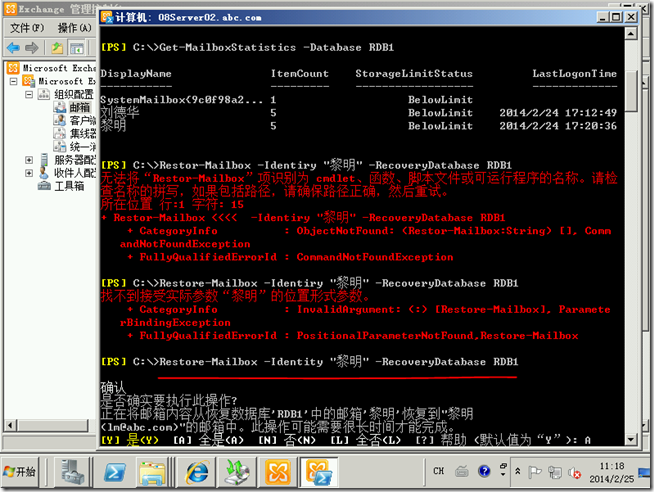This screenshot has width=654, height=492.
Task: Collapse the 组织配置 tree node
Action: 29,94
